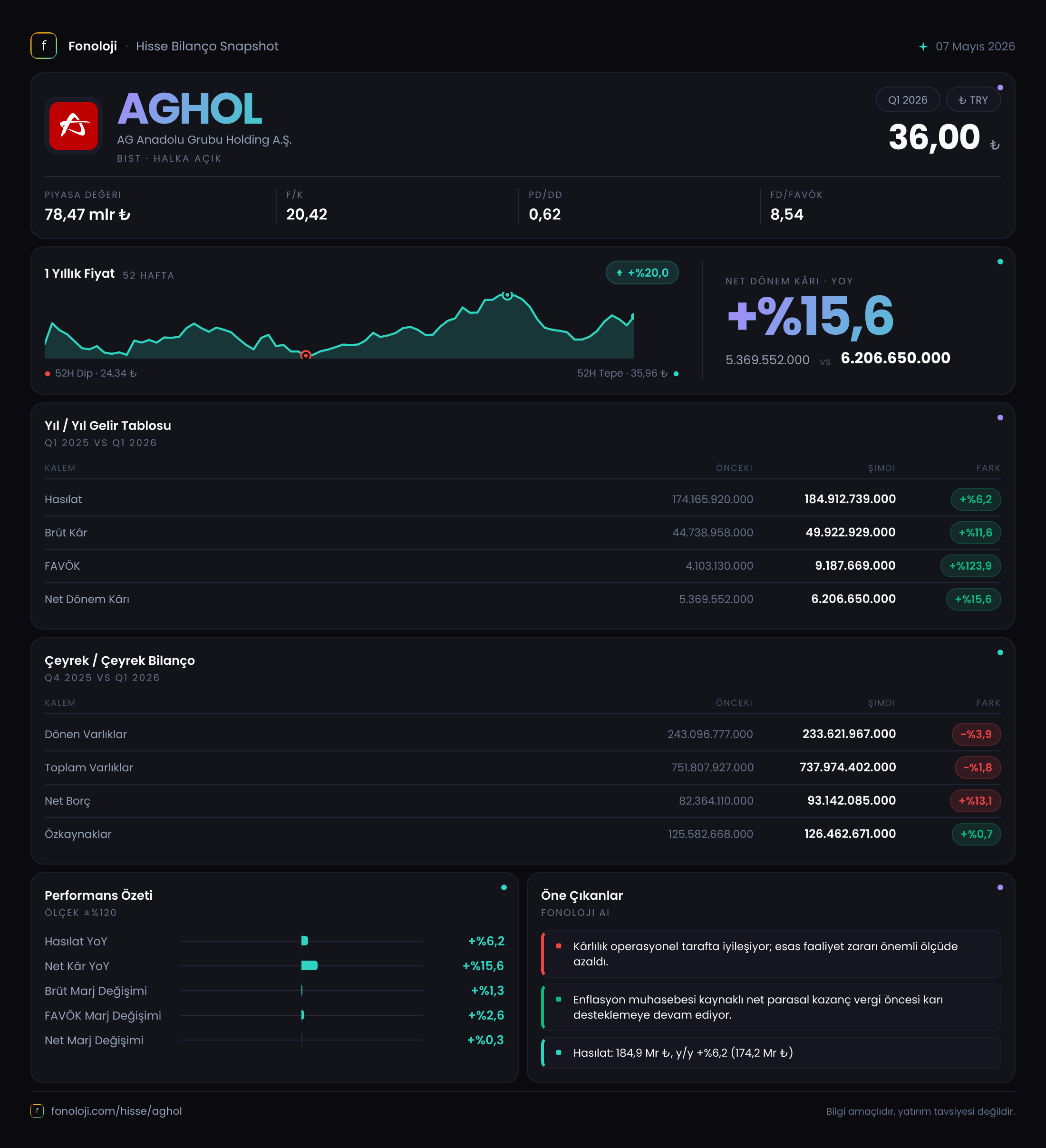Click the +%123,9 badge in FAVÖK row

(970, 566)
